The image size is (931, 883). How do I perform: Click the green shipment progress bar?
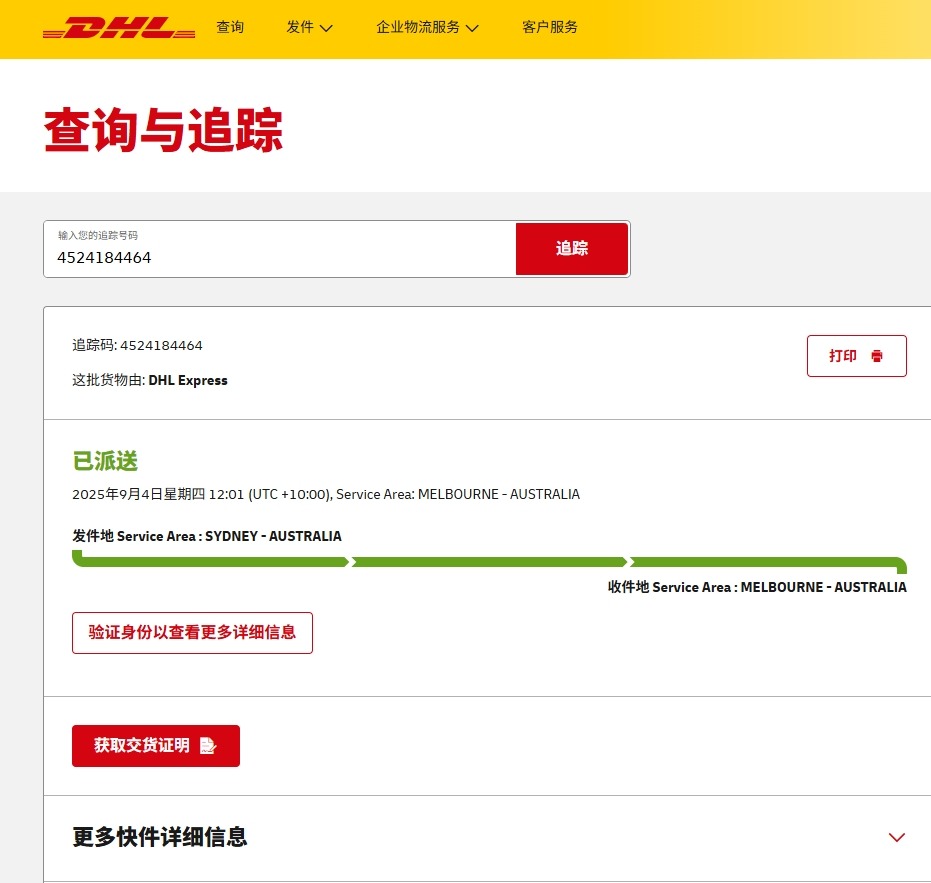pyautogui.click(x=489, y=562)
